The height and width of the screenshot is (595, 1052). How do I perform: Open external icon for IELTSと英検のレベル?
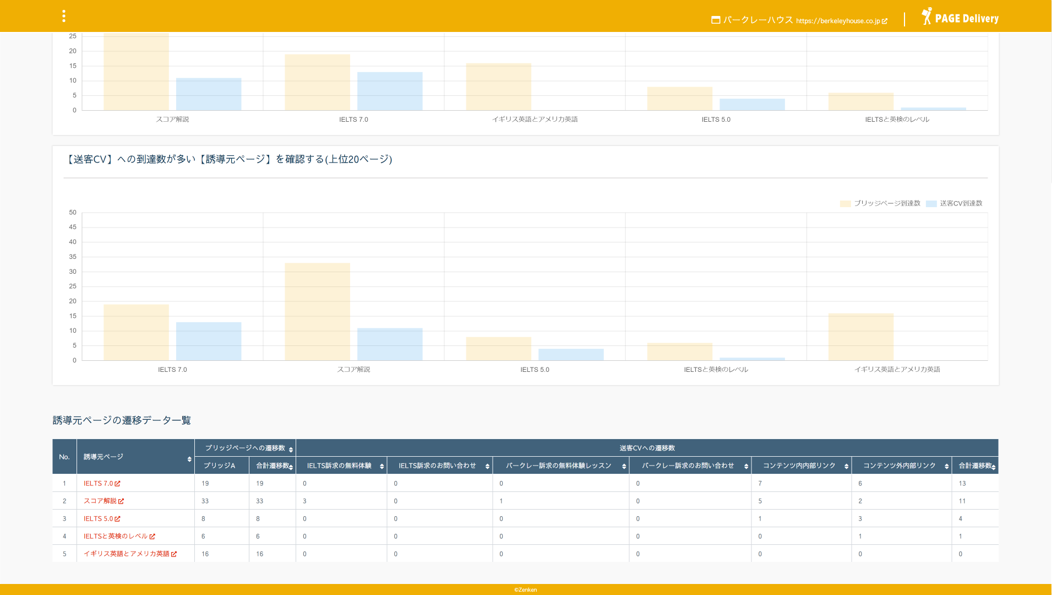(x=152, y=537)
